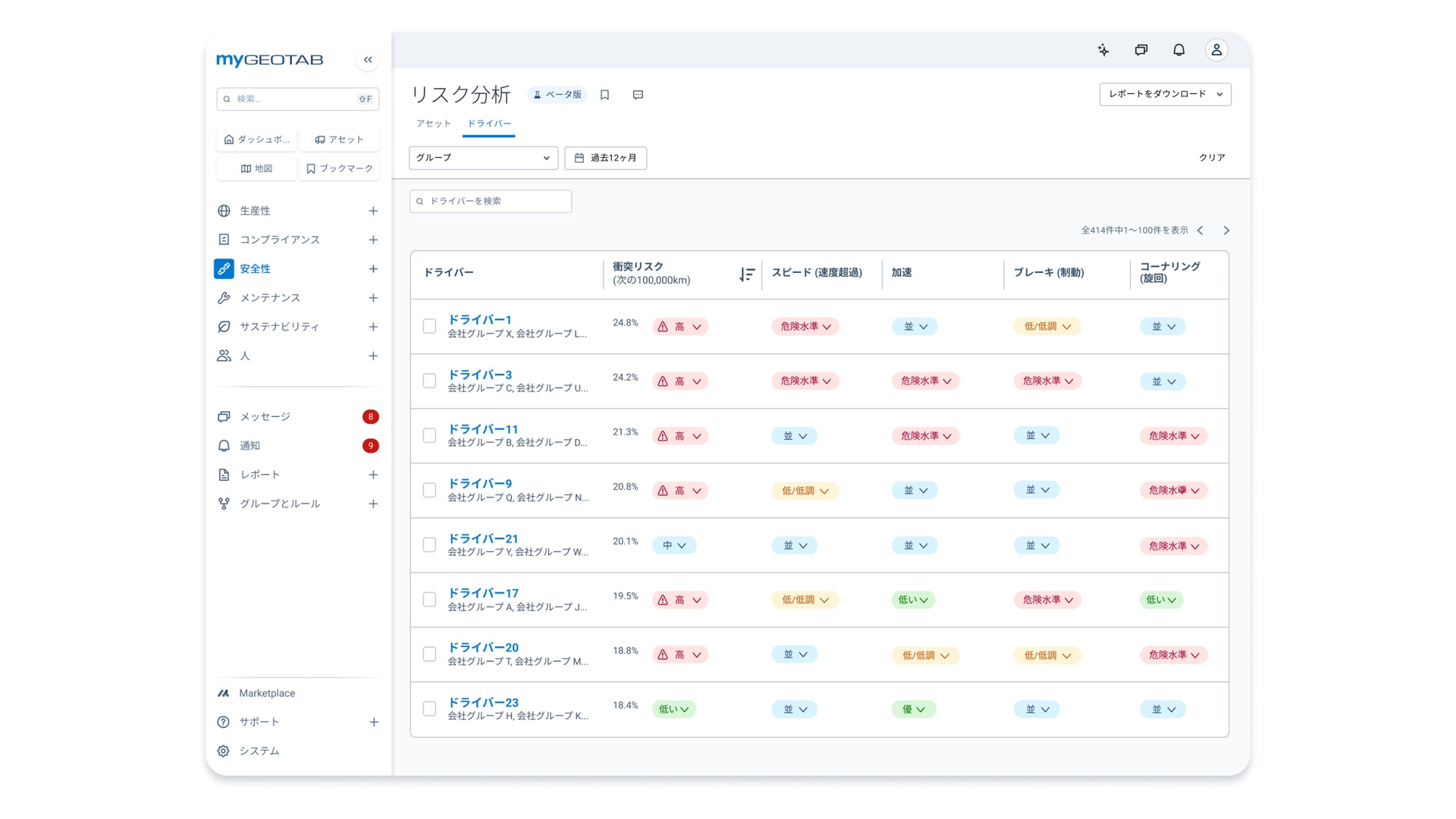Expand ドライバー17 コーナリング 低い pill

pyautogui.click(x=1161, y=600)
